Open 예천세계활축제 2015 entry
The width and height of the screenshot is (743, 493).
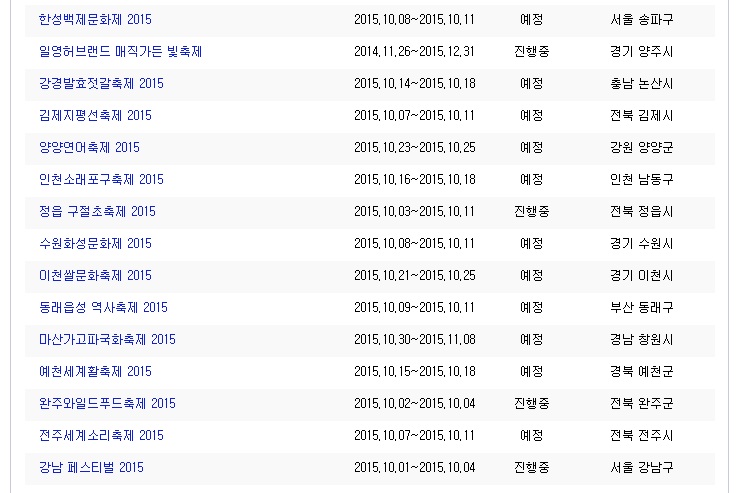tap(95, 371)
